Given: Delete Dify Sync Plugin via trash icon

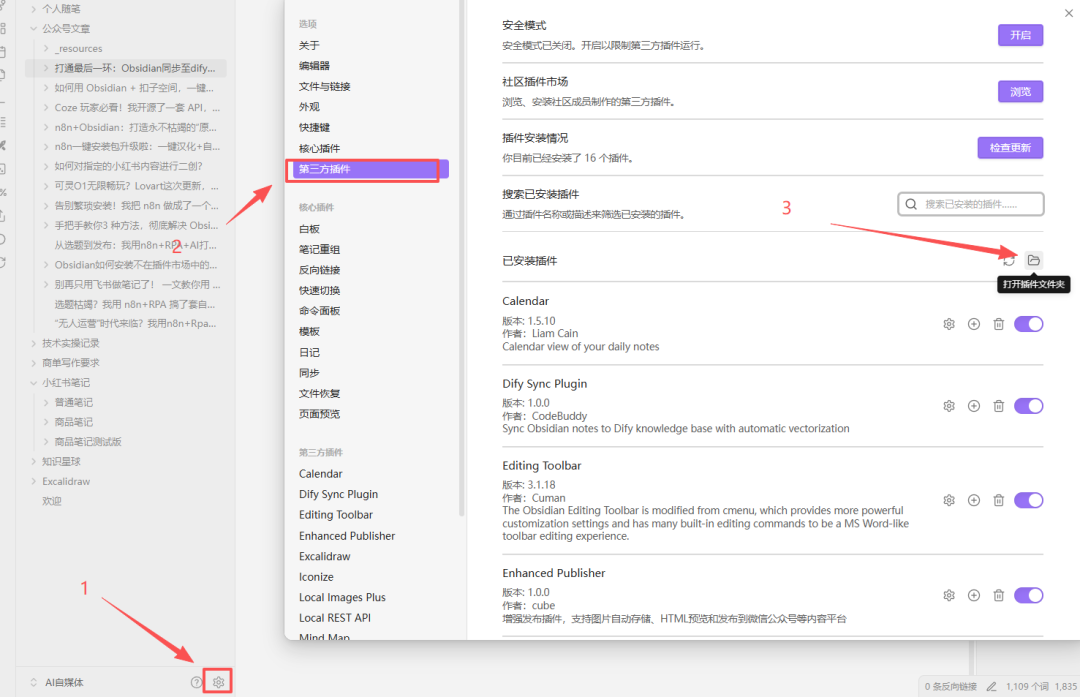Looking at the screenshot, I should [998, 406].
